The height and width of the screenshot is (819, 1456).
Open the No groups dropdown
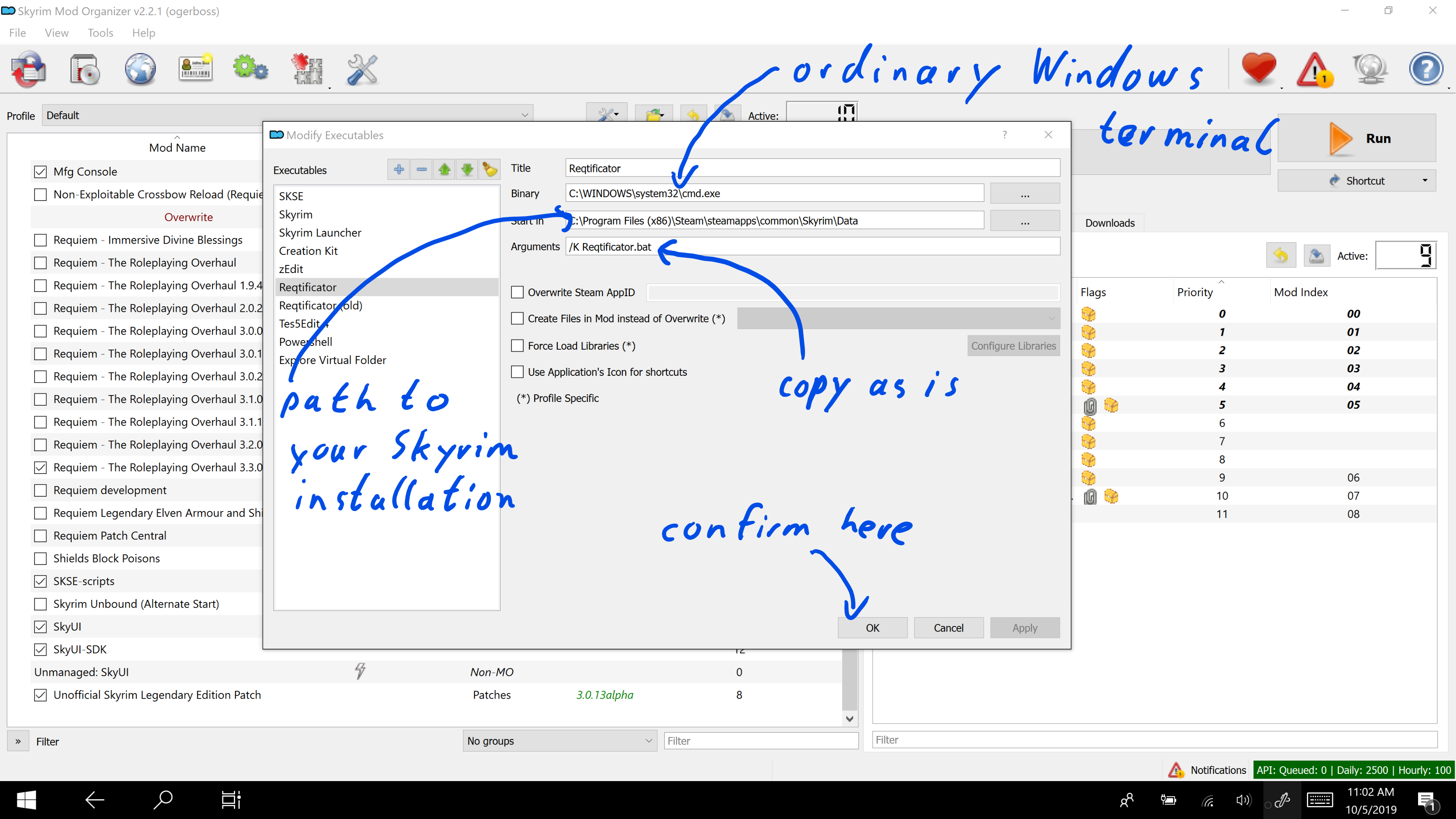coord(559,741)
